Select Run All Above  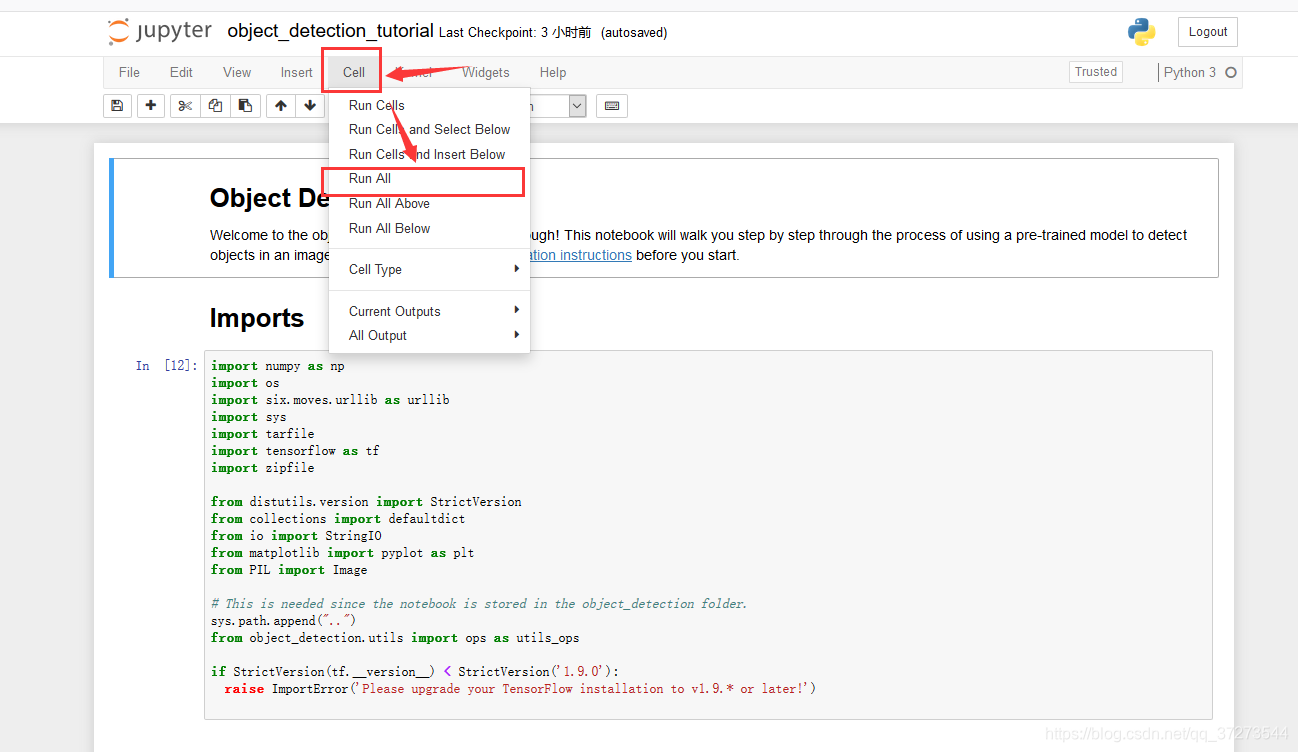point(430,203)
